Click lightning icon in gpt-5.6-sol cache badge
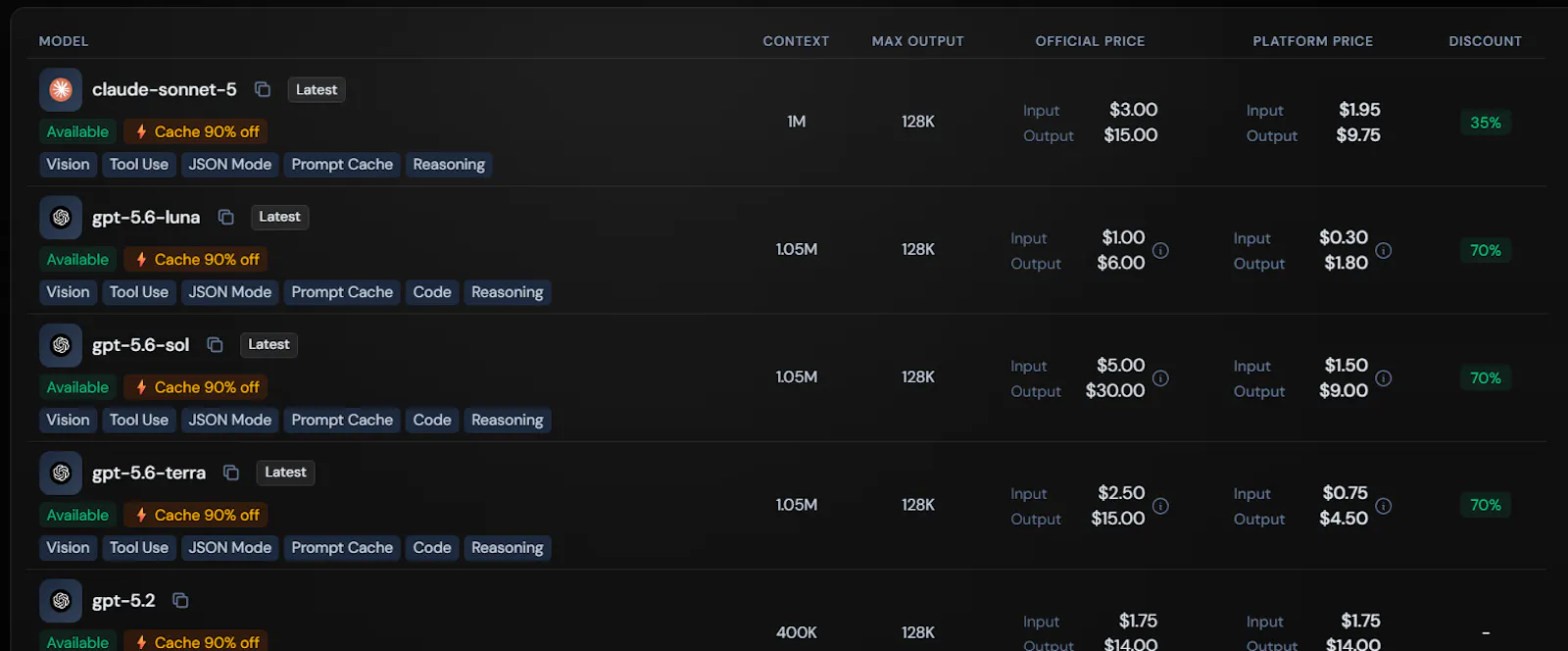Viewport: 1568px width, 651px height. 141,387
